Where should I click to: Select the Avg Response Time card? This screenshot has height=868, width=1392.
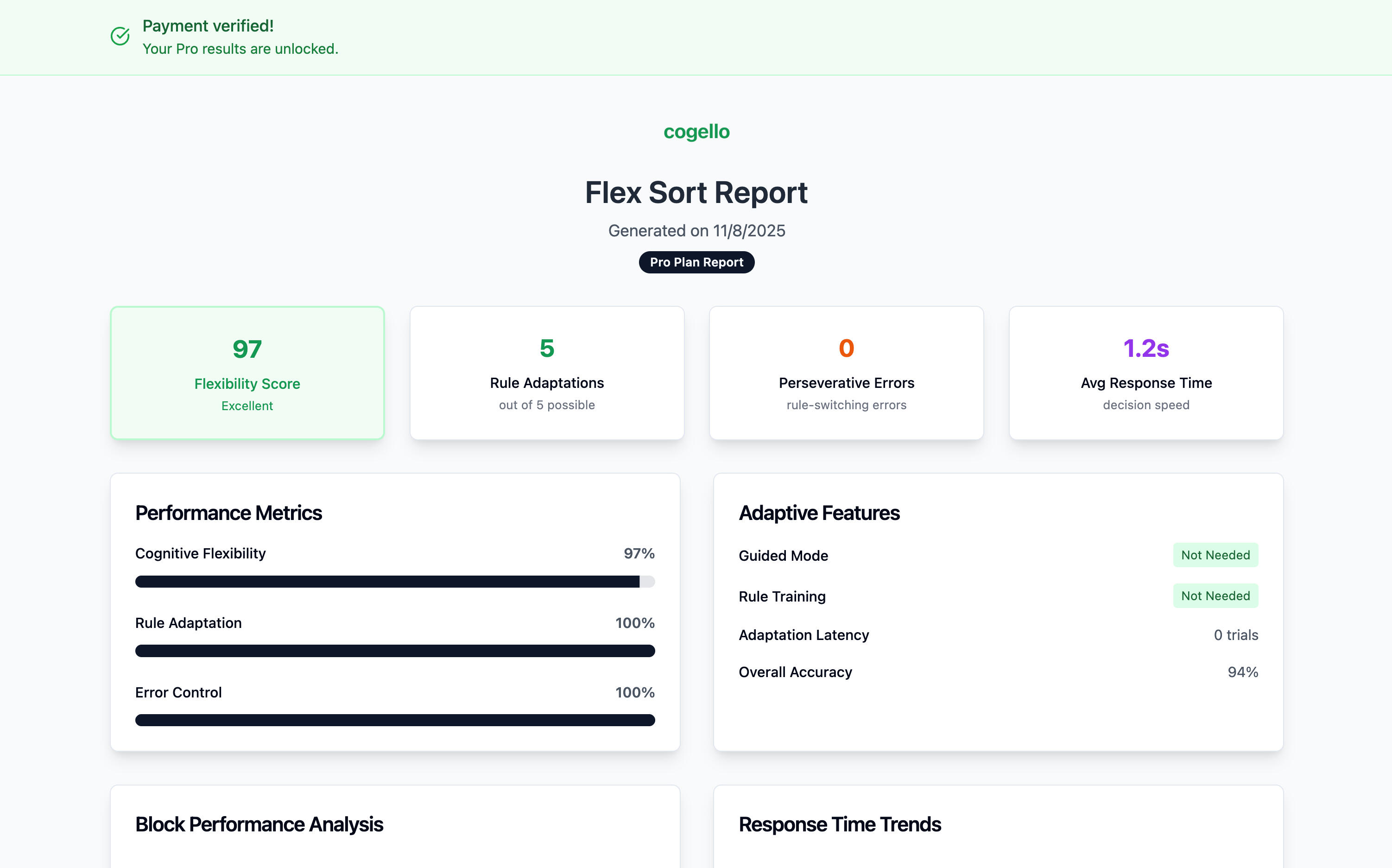1146,373
